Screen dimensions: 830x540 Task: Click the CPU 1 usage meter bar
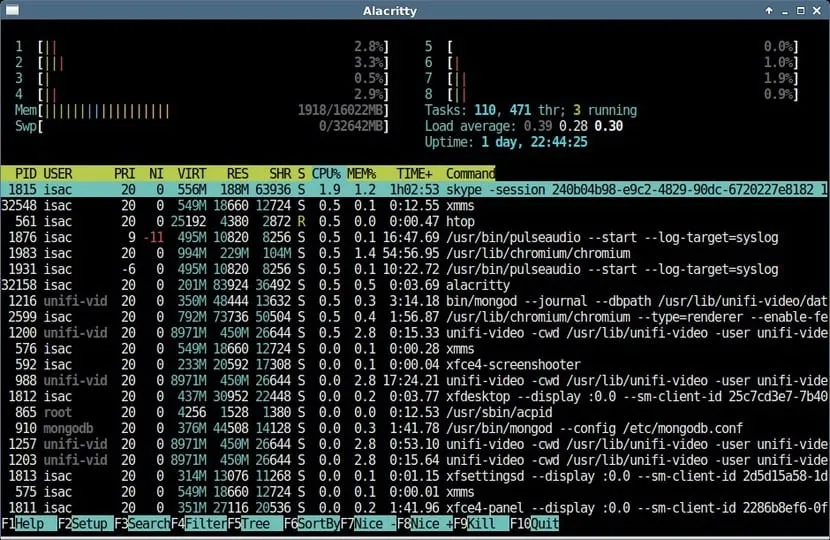tap(213, 47)
